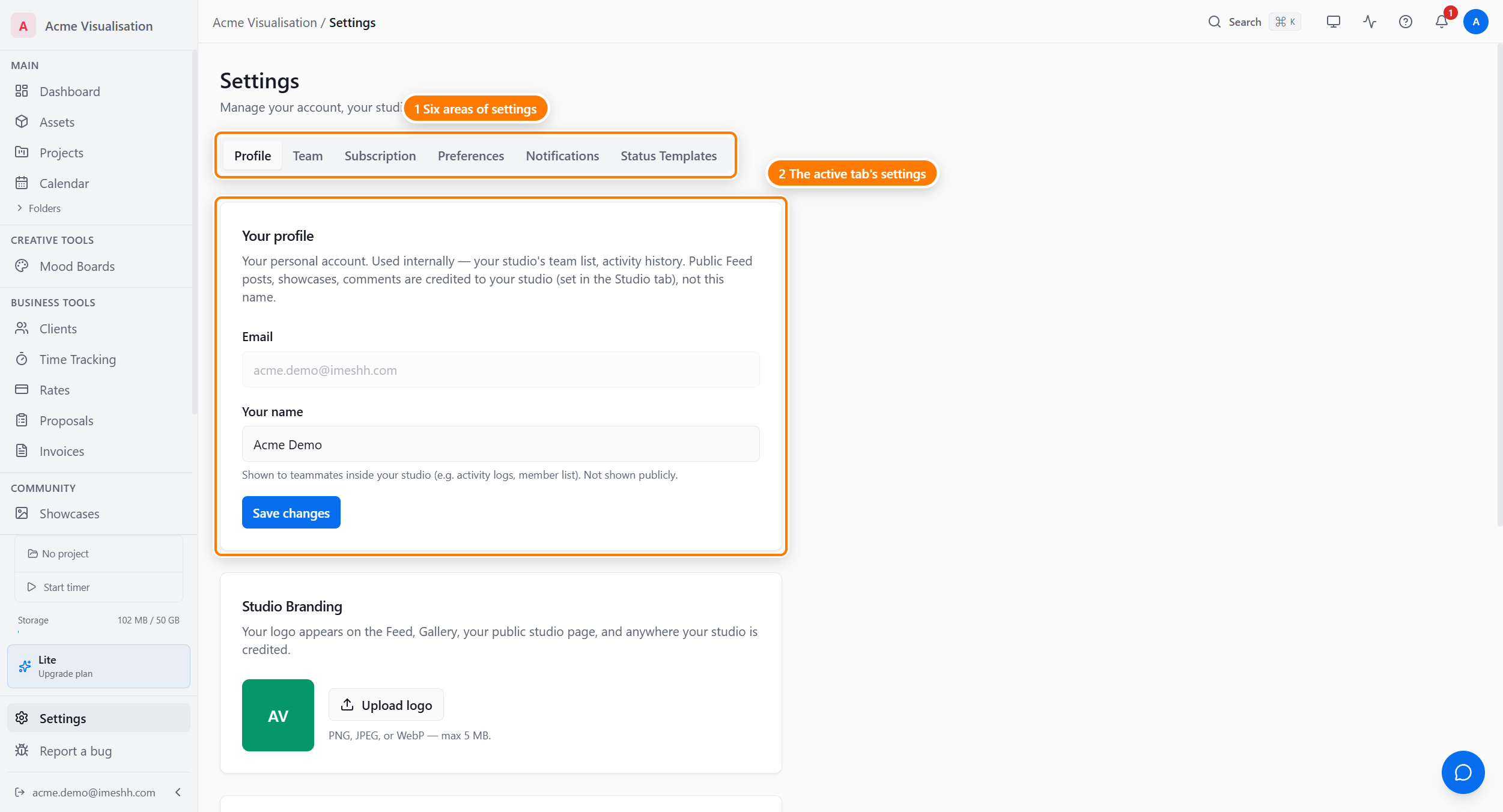Open Assets cube icon
This screenshot has width=1503, height=812.
22,121
